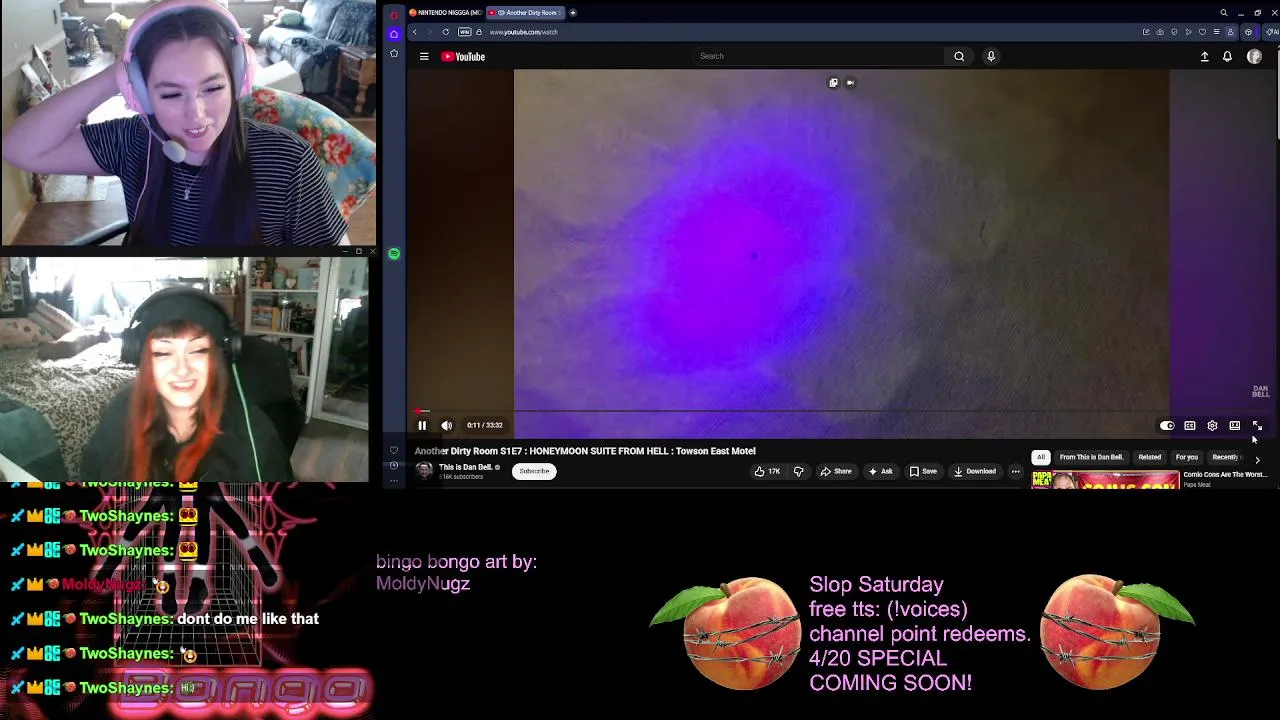Save the video to a playlist
Viewport: 1280px width, 720px height.
[x=923, y=471]
